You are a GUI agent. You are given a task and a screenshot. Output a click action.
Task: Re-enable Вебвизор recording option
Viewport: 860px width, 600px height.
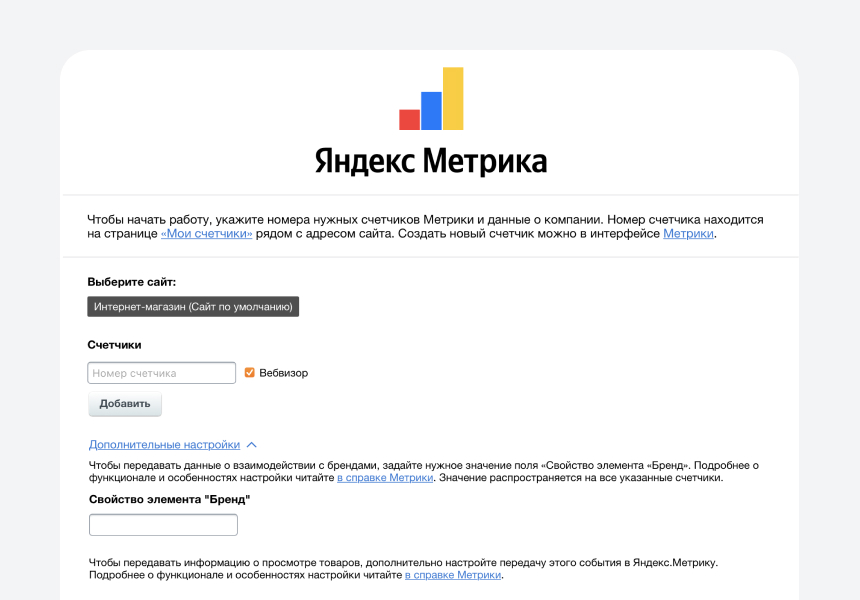pyautogui.click(x=249, y=372)
